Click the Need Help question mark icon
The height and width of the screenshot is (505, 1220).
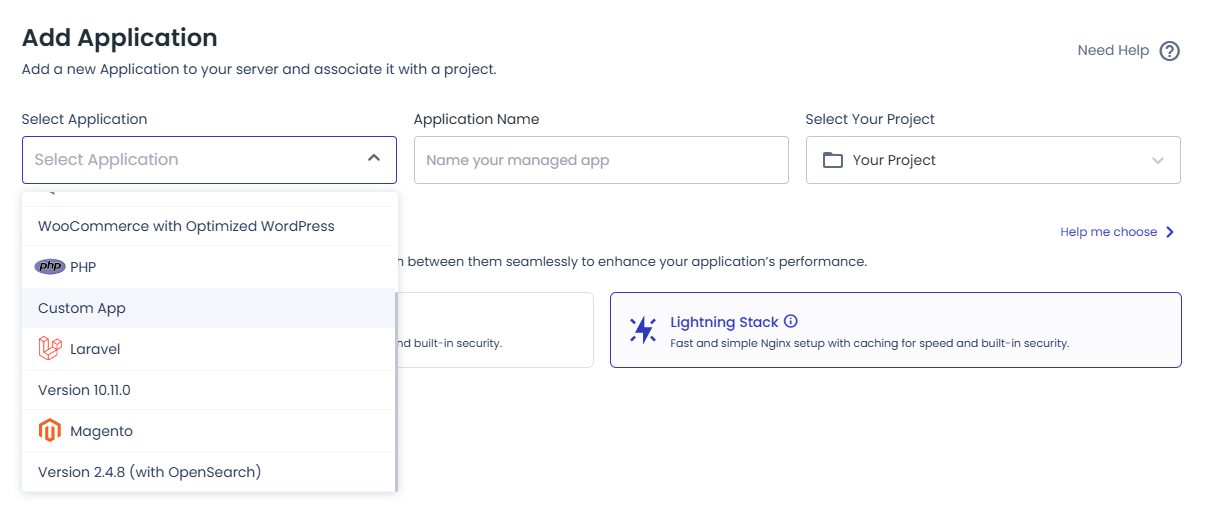1169,51
